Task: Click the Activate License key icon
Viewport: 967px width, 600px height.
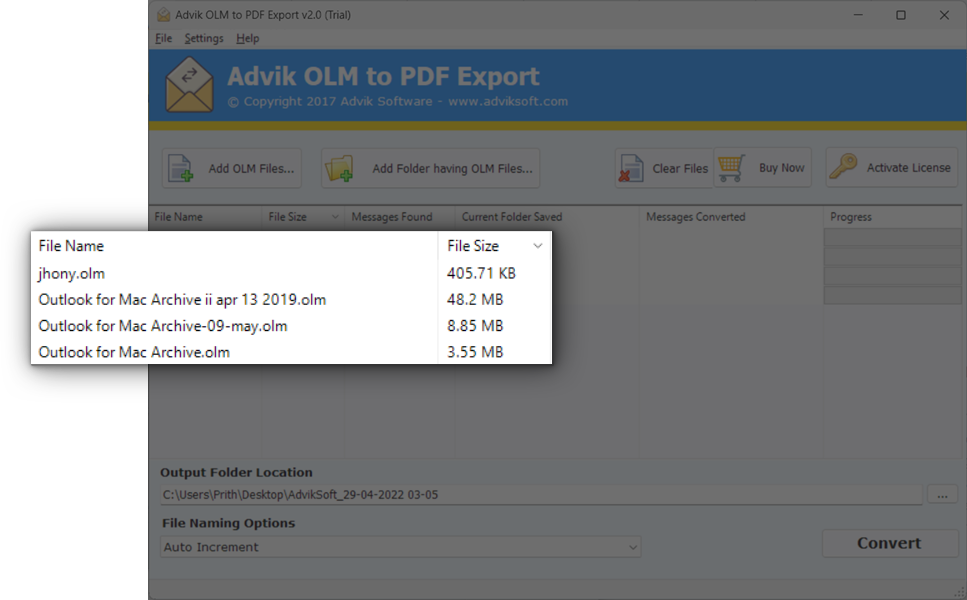Action: 843,167
